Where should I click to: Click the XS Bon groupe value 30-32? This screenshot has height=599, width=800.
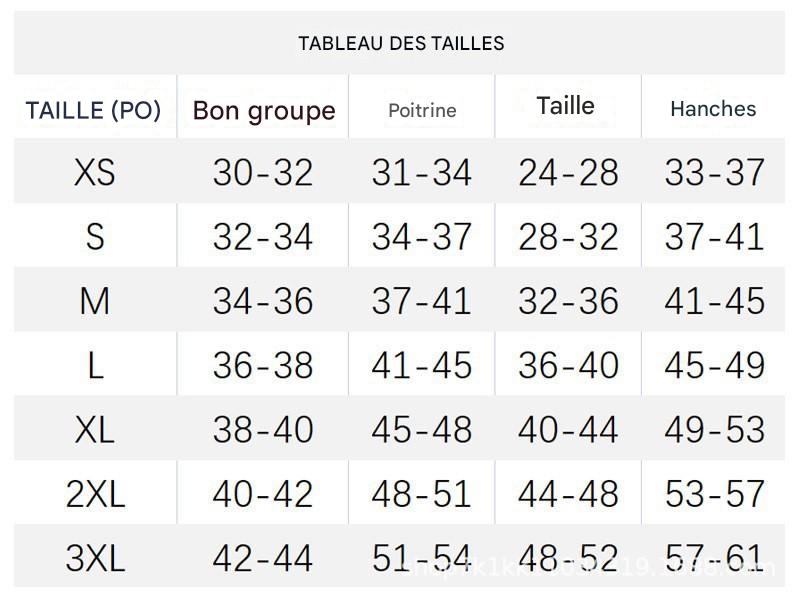click(x=263, y=173)
